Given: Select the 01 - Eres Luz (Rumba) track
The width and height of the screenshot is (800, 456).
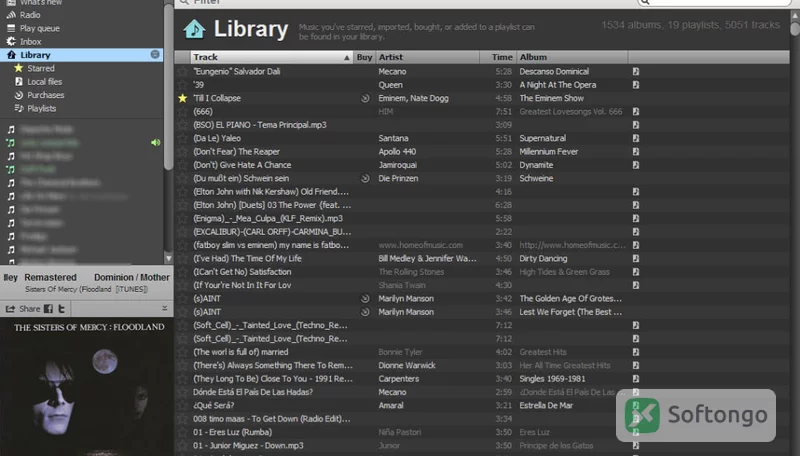Looking at the screenshot, I should 482,432.
